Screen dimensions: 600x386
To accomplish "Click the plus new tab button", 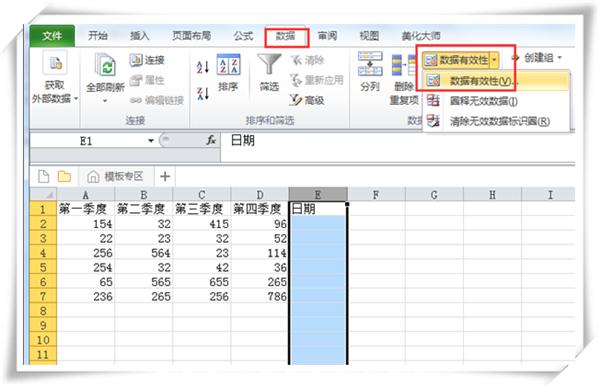I will (x=165, y=176).
